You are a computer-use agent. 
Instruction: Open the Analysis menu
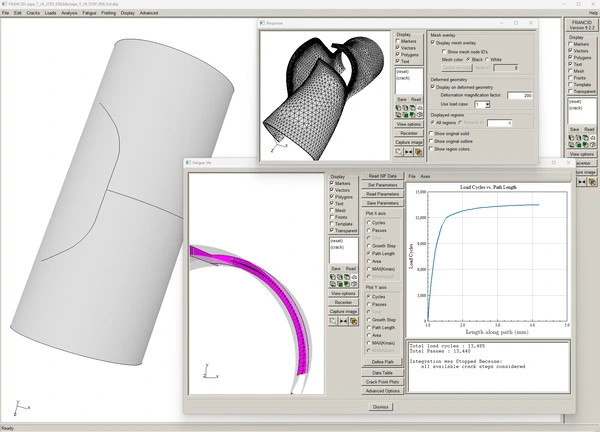[x=69, y=13]
